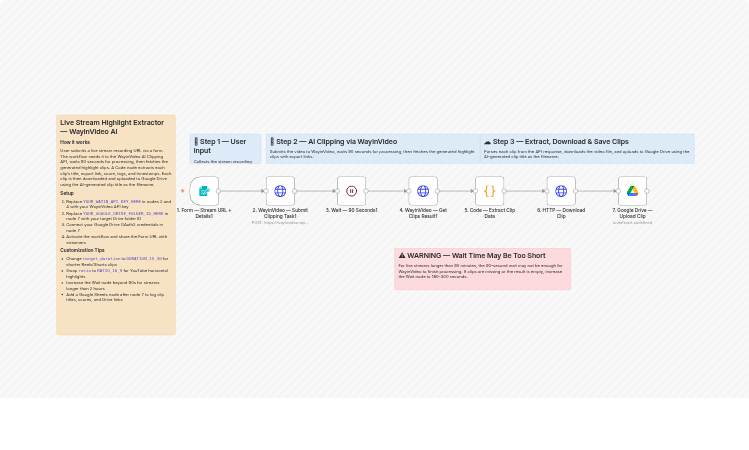The height and width of the screenshot is (450, 749).
Task: Click the 'Customization Tips' heading
Action: point(82,250)
